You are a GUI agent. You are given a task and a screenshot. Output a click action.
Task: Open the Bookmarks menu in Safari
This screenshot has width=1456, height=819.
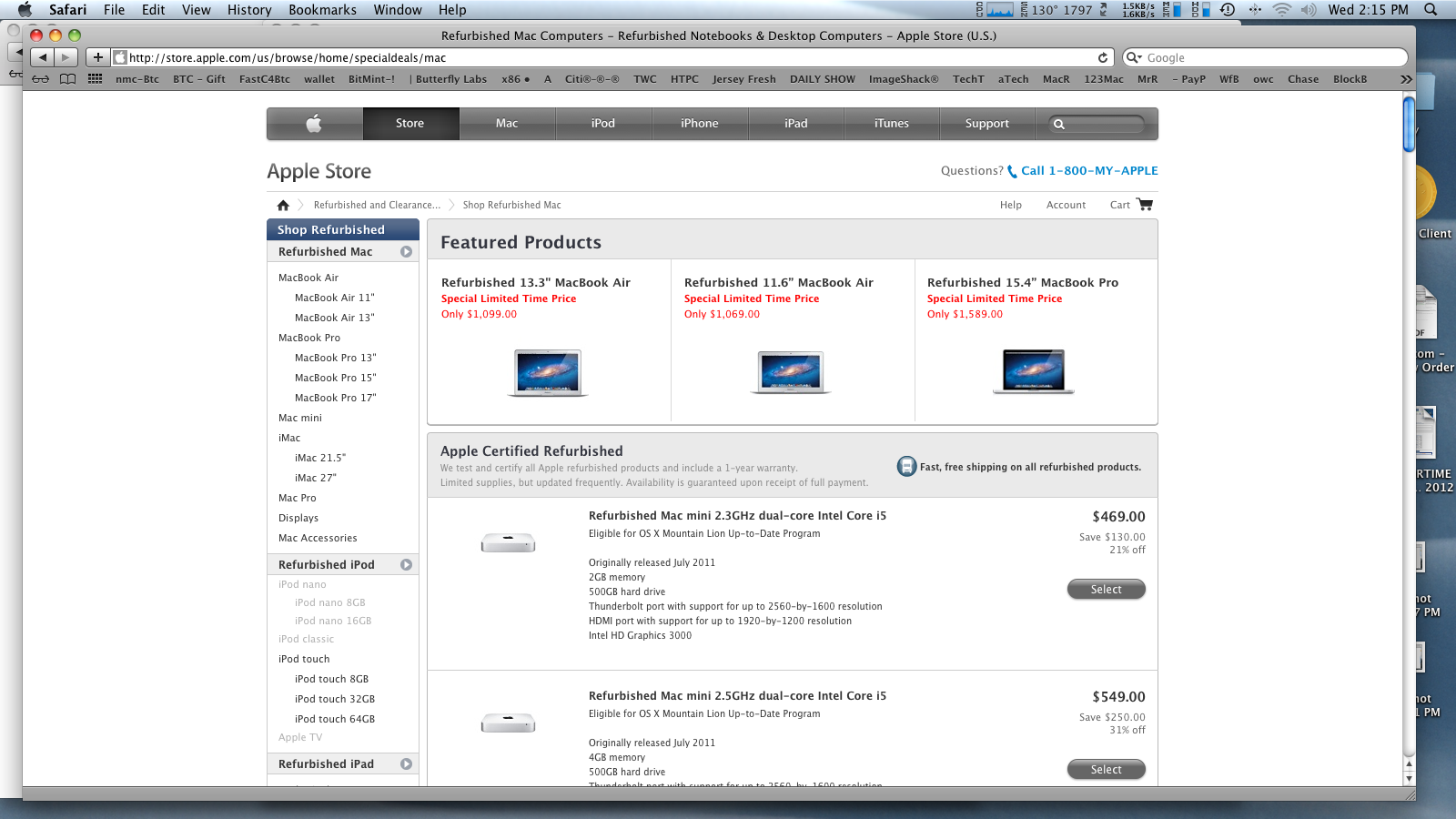322,10
